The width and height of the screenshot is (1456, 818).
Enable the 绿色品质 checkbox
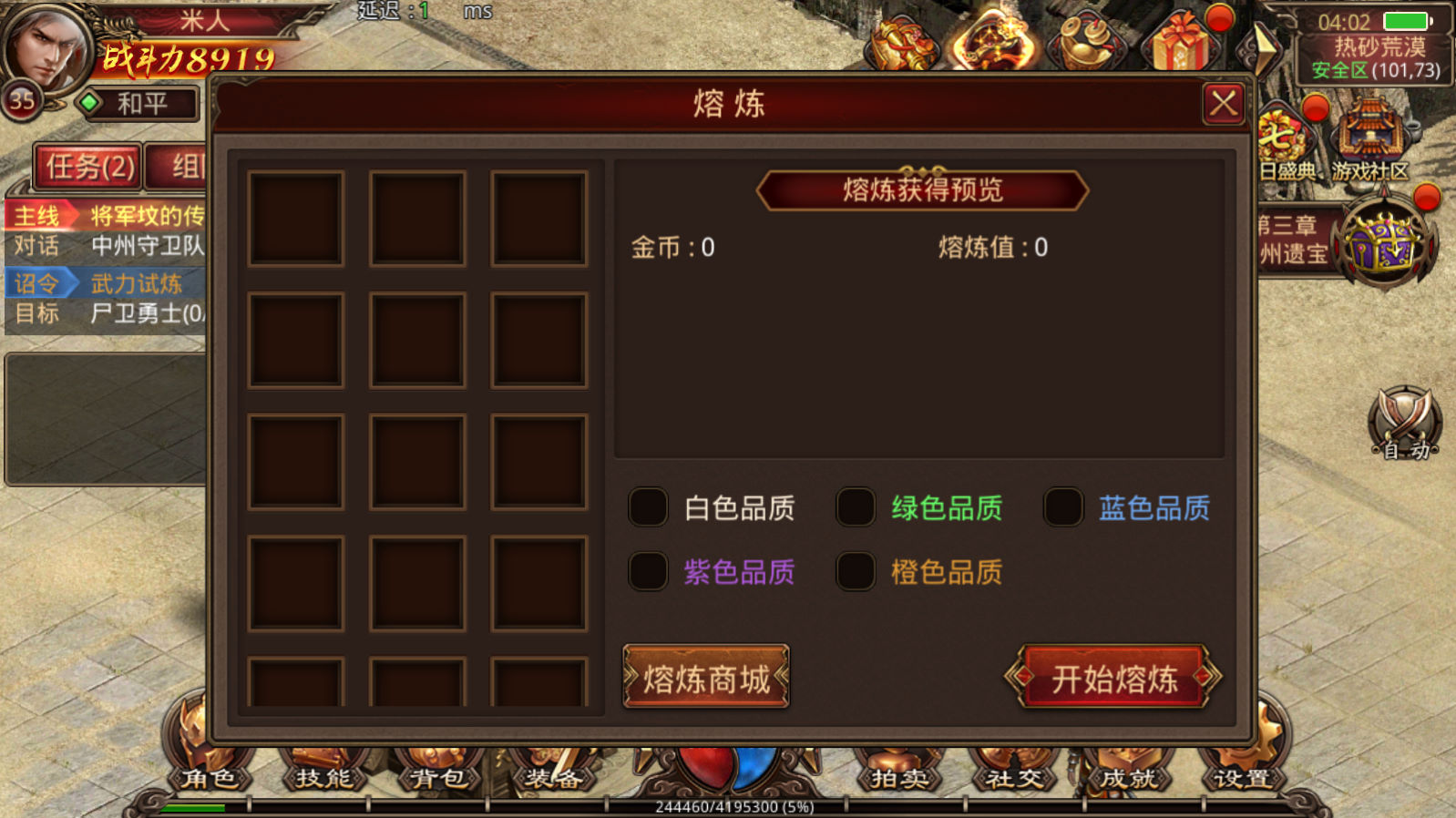click(x=856, y=507)
